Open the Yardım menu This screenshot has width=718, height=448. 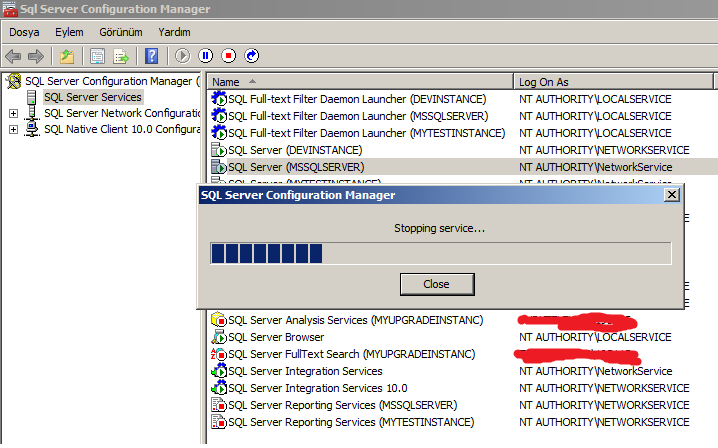coord(174,32)
